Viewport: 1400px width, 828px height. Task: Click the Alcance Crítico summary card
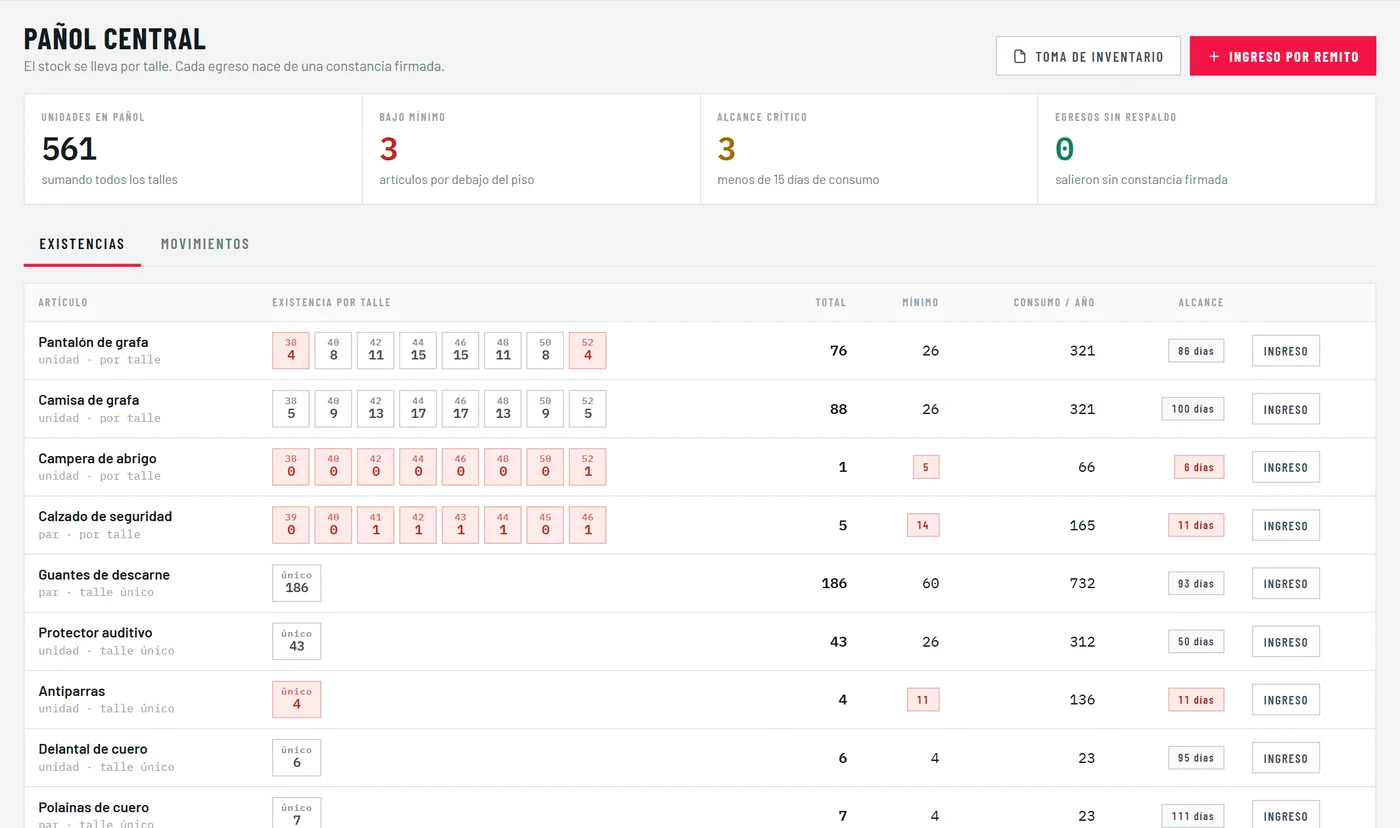click(869, 149)
